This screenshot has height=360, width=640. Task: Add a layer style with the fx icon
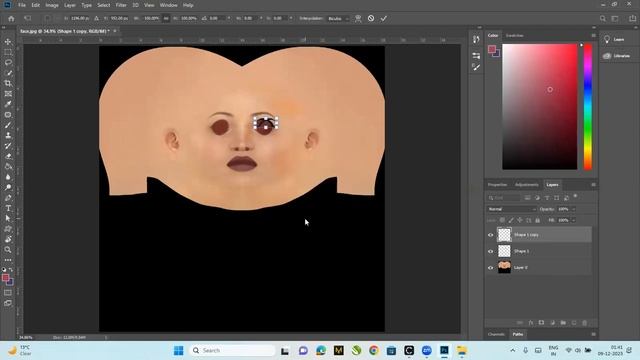coord(531,323)
